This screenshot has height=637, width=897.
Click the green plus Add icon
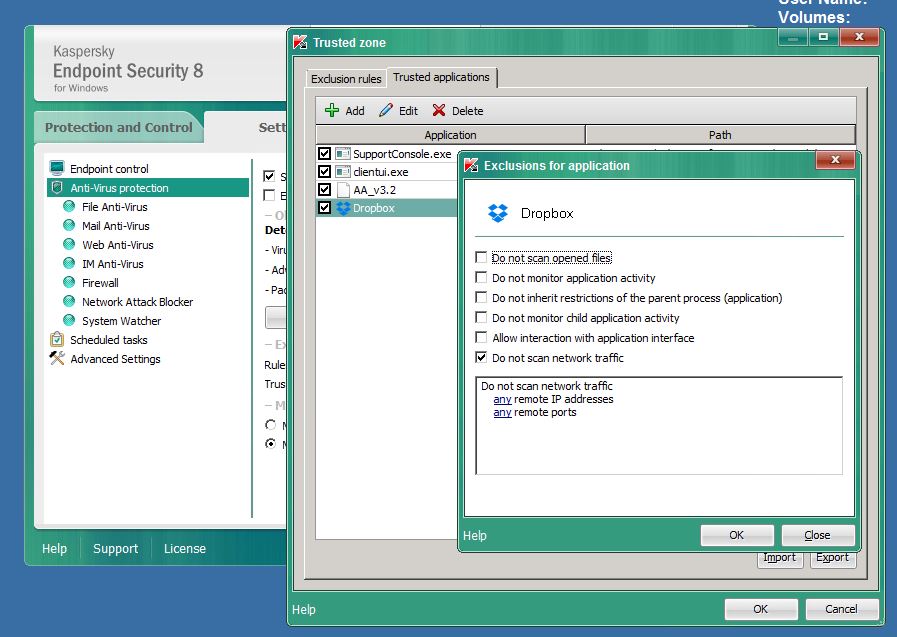coord(333,111)
